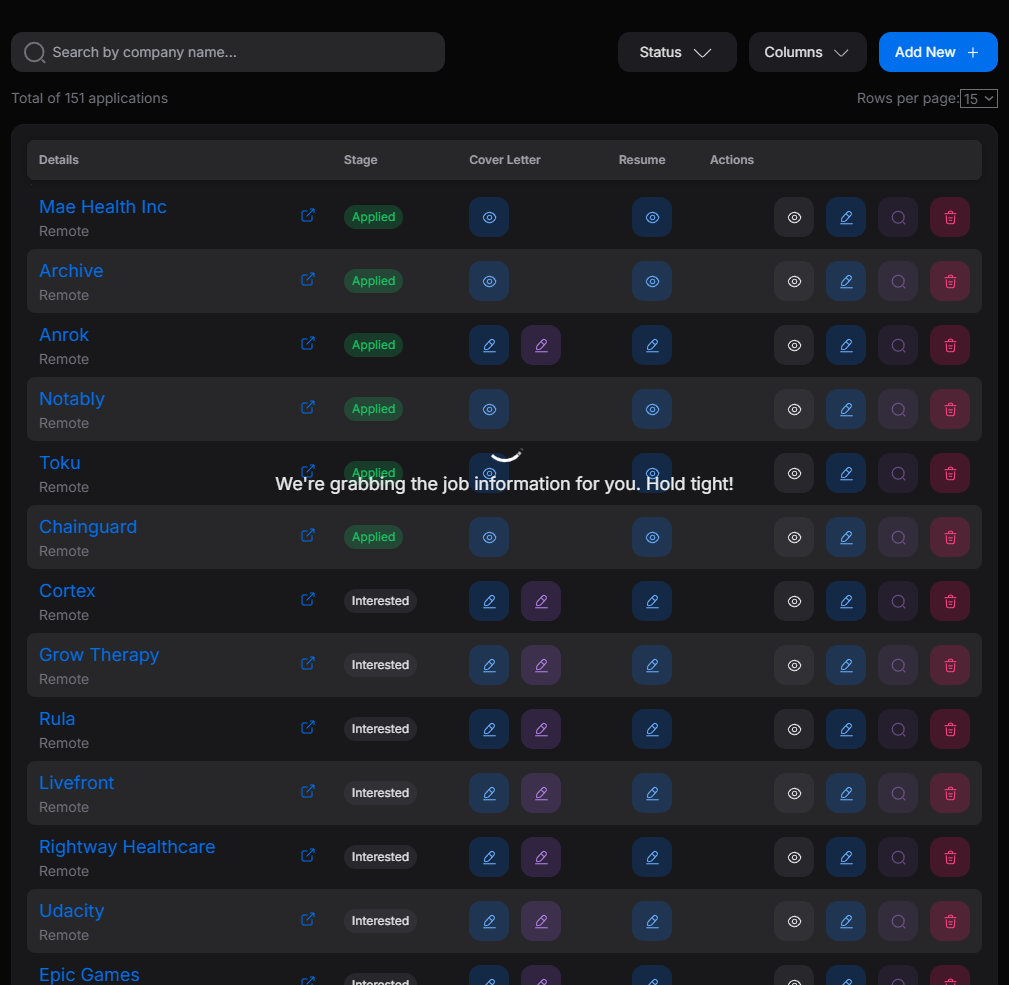Image resolution: width=1009 pixels, height=985 pixels.
Task: View Mae Health Inc cover letter
Action: [489, 217]
